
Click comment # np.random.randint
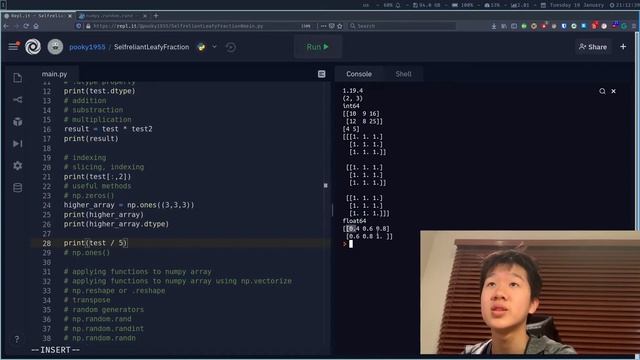[x=104, y=329]
